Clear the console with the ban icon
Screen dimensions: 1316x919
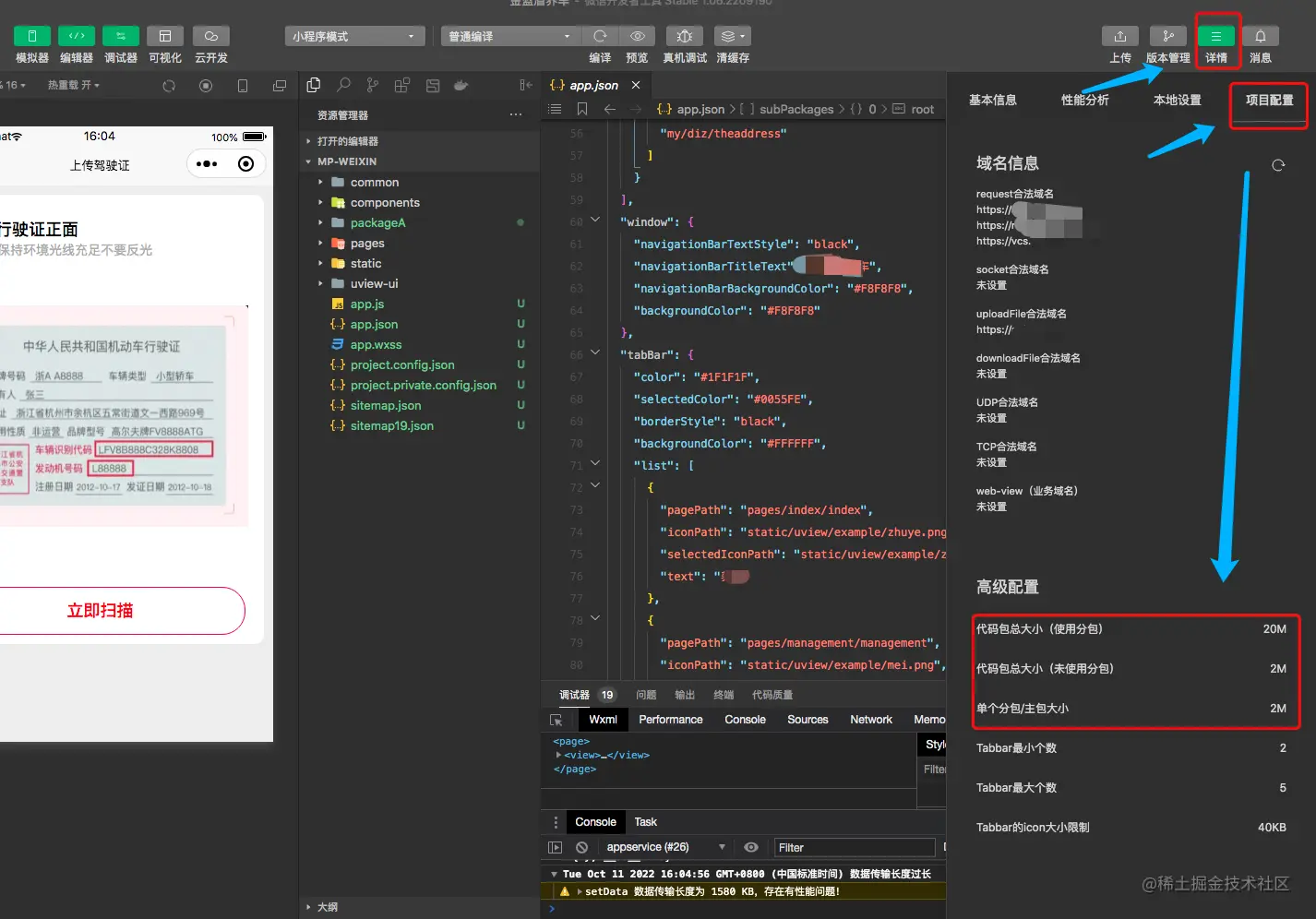pos(581,847)
